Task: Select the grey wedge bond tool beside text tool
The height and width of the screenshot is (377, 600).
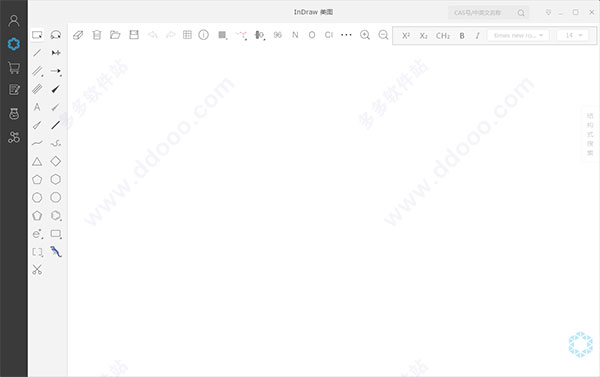Action: pyautogui.click(x=56, y=107)
